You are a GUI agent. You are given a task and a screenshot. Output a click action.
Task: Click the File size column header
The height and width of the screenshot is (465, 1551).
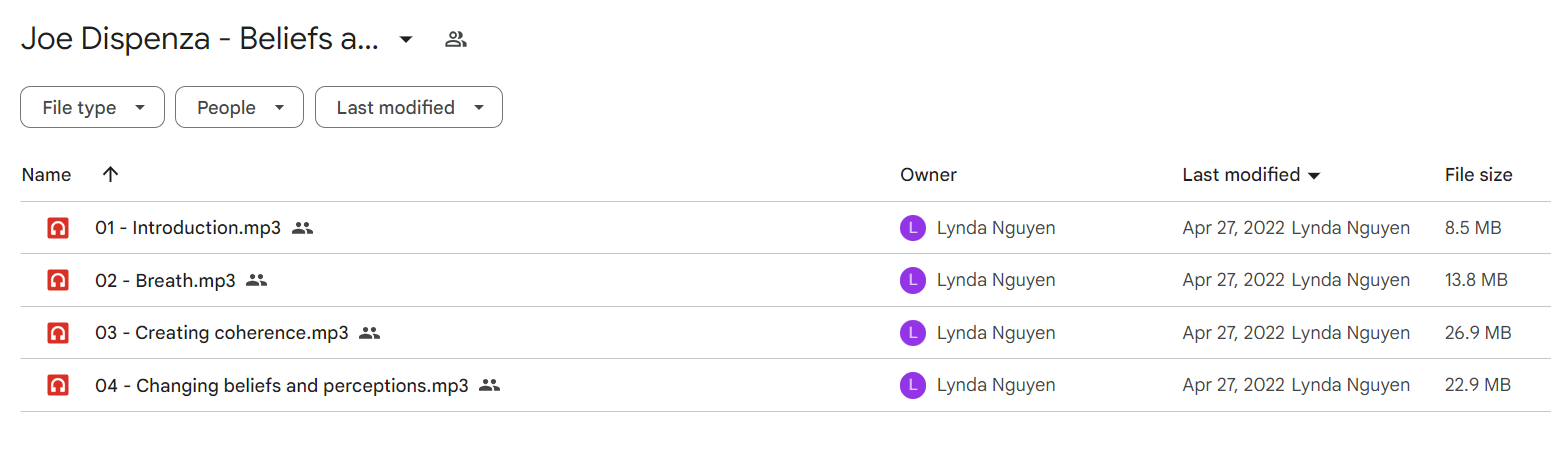click(x=1478, y=175)
